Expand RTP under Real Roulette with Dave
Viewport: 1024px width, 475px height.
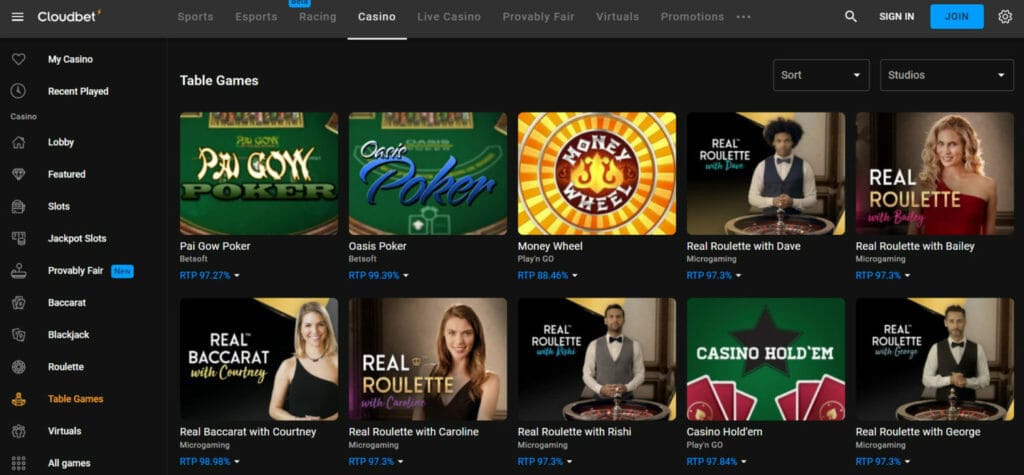[714, 276]
